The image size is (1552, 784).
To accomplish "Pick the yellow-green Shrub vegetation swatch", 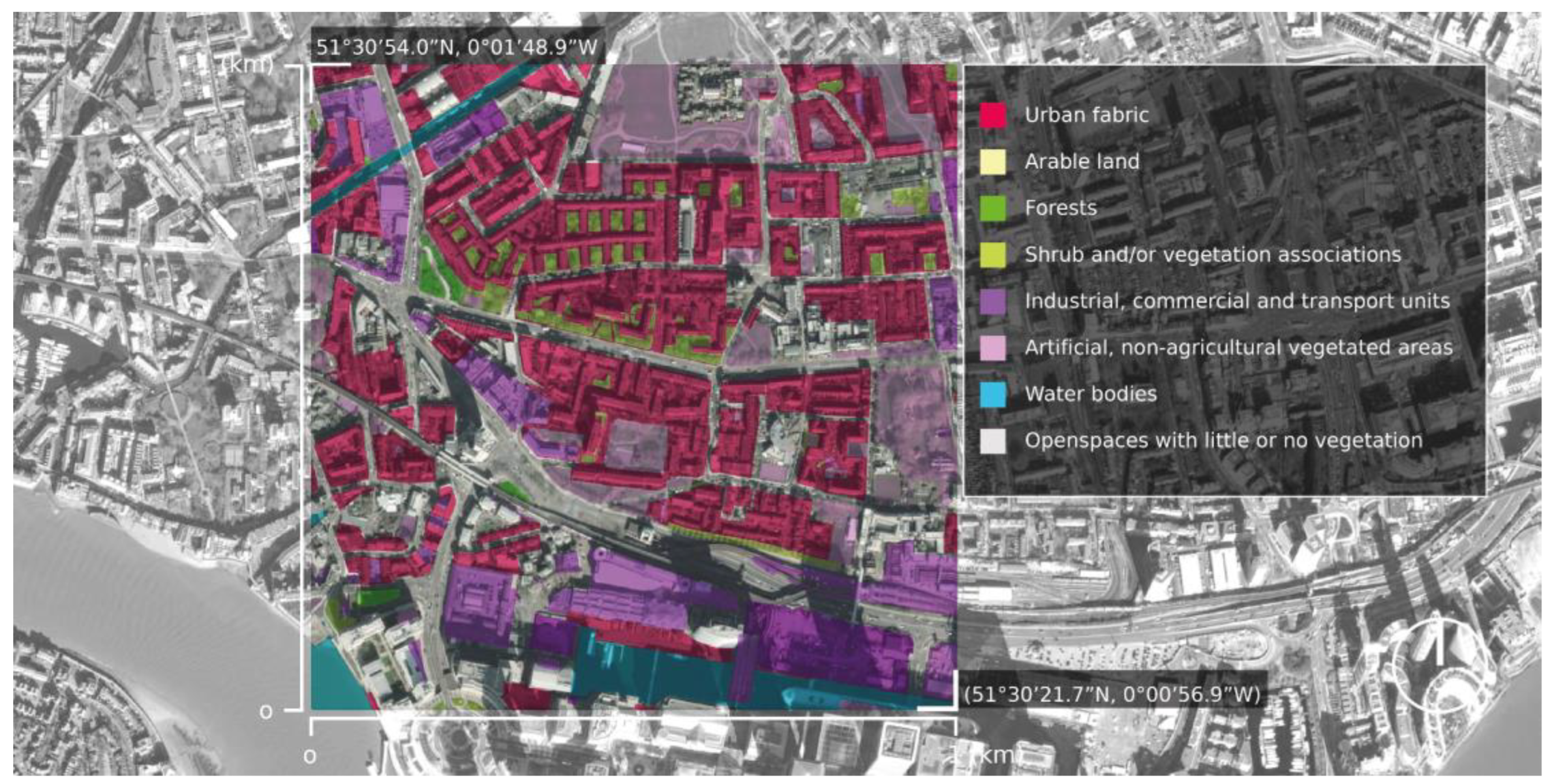I will (x=992, y=255).
